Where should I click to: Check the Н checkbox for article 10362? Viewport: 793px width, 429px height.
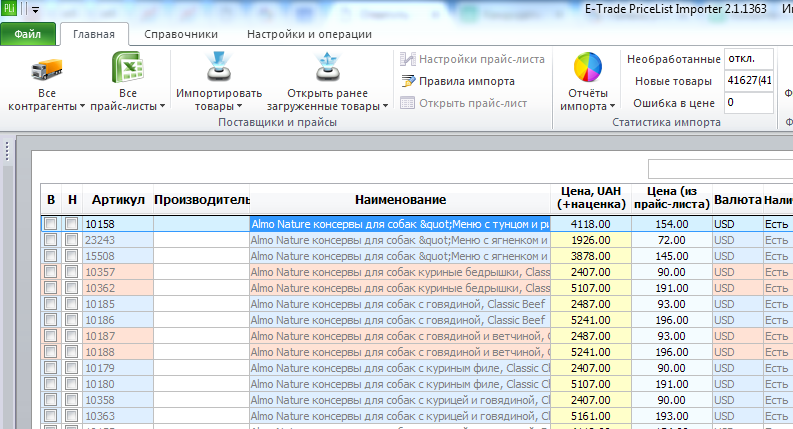pos(72,288)
